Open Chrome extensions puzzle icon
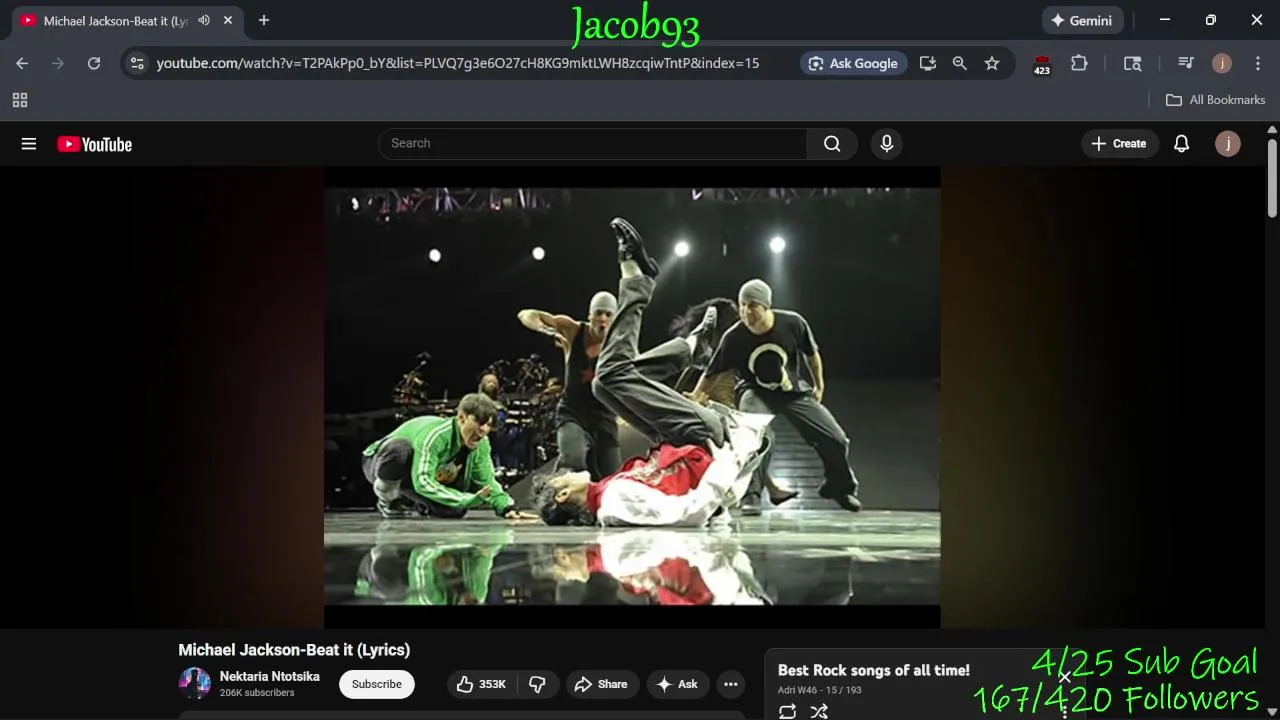 click(1079, 63)
